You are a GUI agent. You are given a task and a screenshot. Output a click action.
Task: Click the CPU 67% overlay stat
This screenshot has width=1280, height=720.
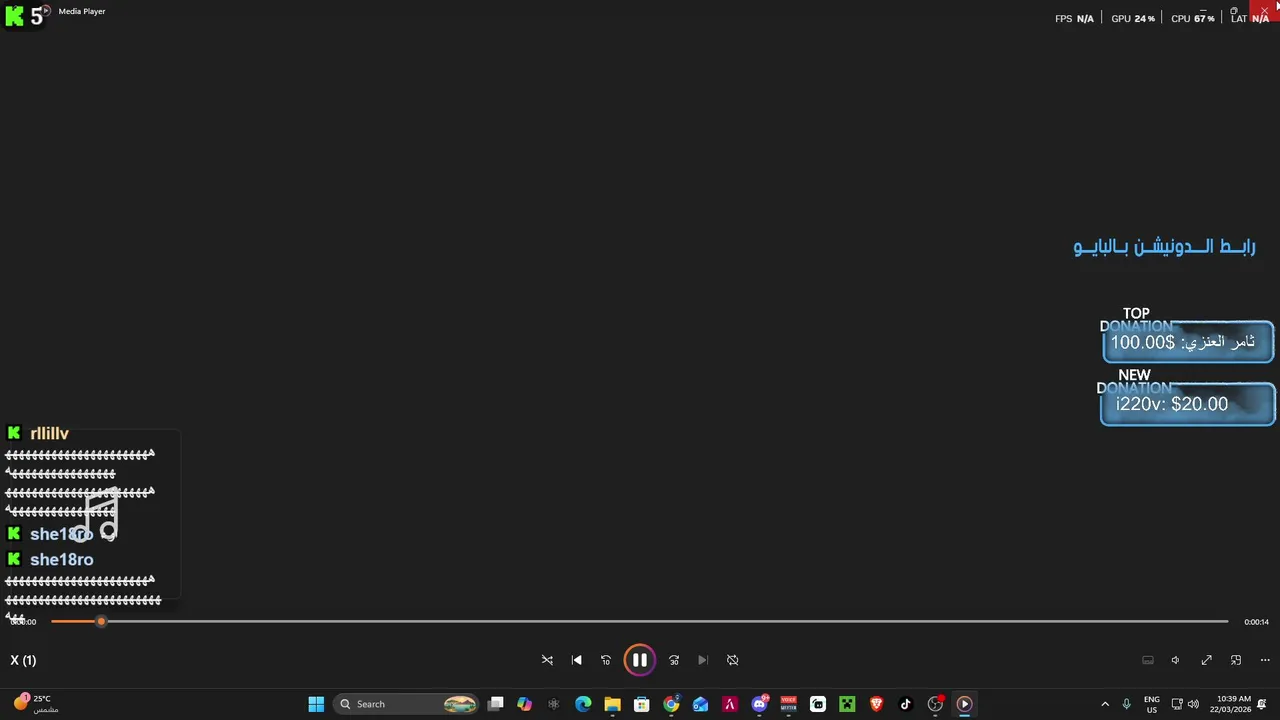pos(1193,18)
